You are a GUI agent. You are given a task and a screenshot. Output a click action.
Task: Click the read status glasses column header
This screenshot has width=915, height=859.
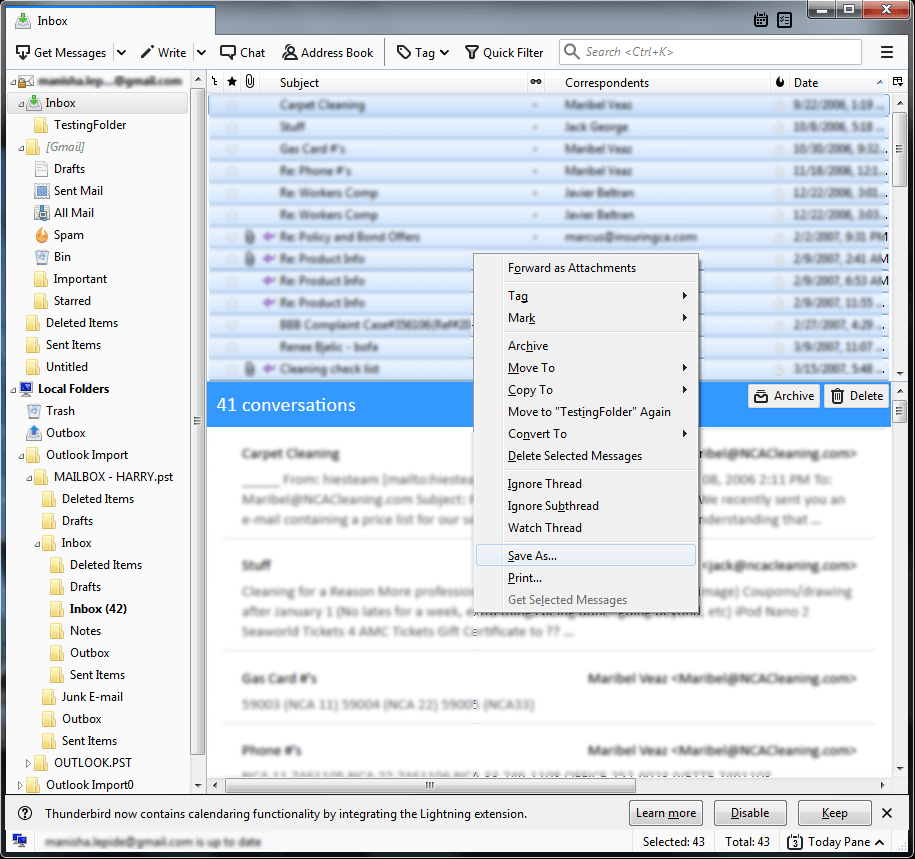click(x=535, y=82)
